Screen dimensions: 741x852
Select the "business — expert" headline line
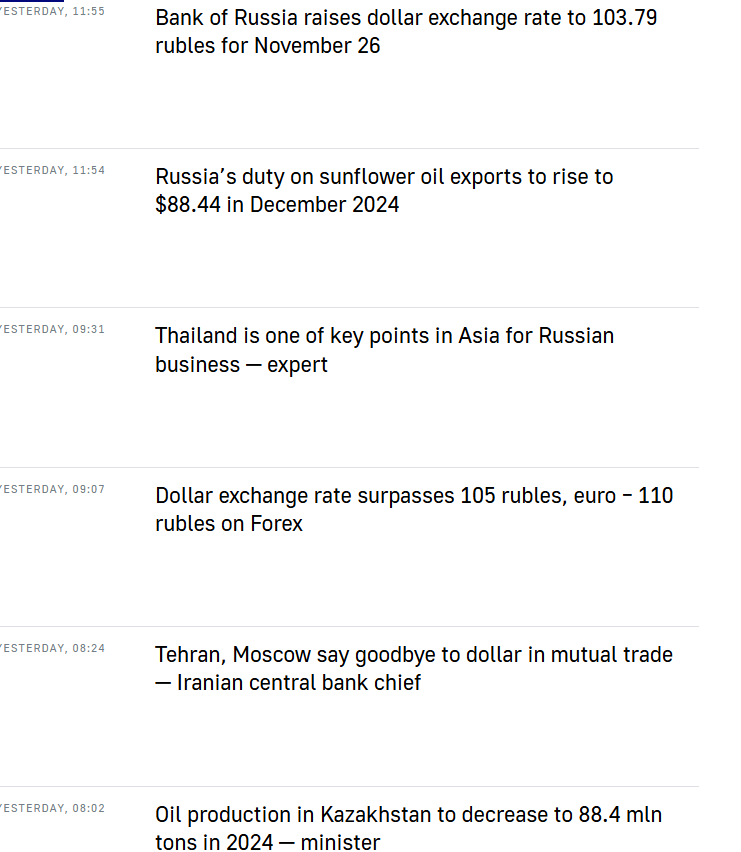tap(241, 365)
